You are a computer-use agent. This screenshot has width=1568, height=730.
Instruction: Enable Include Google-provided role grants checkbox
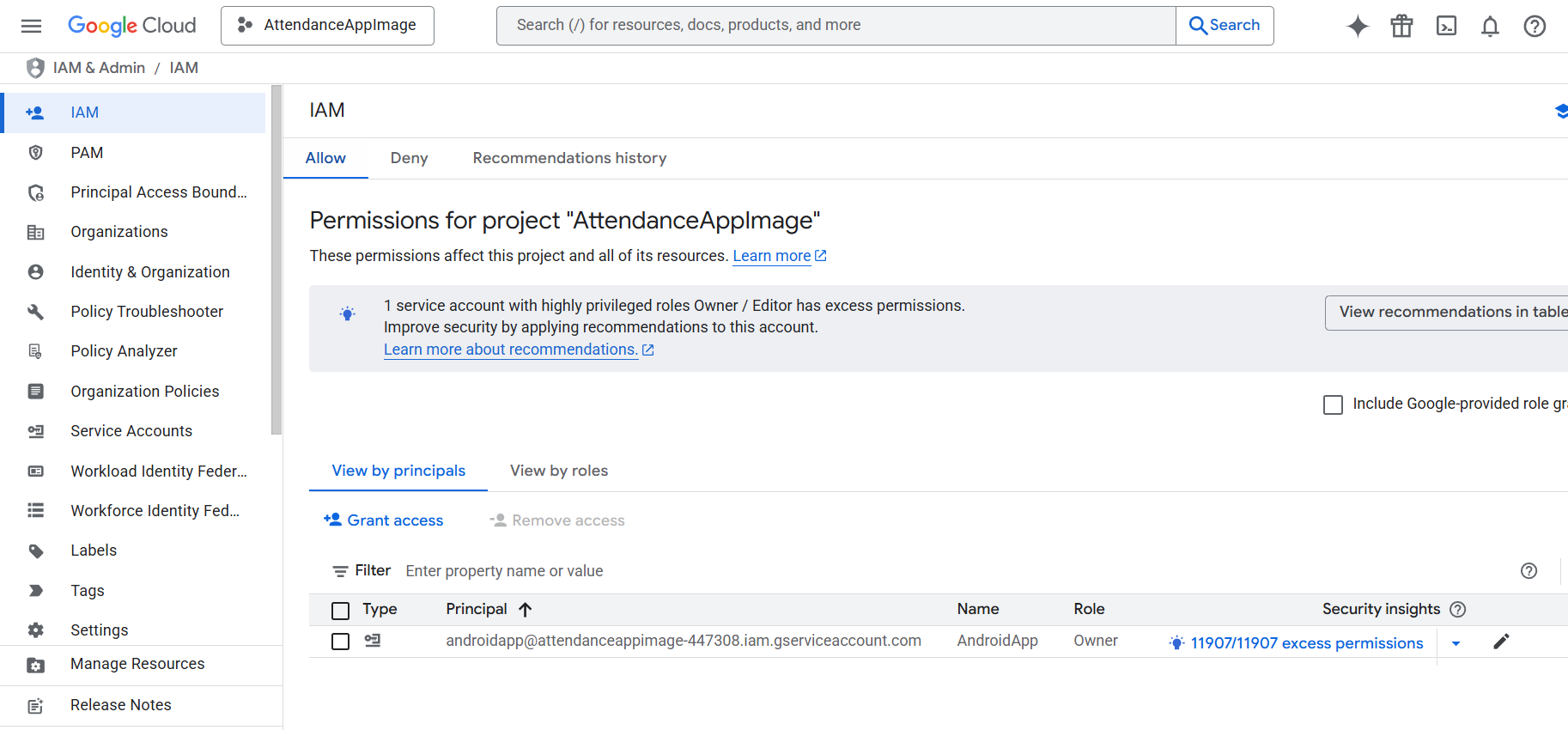pos(1333,405)
